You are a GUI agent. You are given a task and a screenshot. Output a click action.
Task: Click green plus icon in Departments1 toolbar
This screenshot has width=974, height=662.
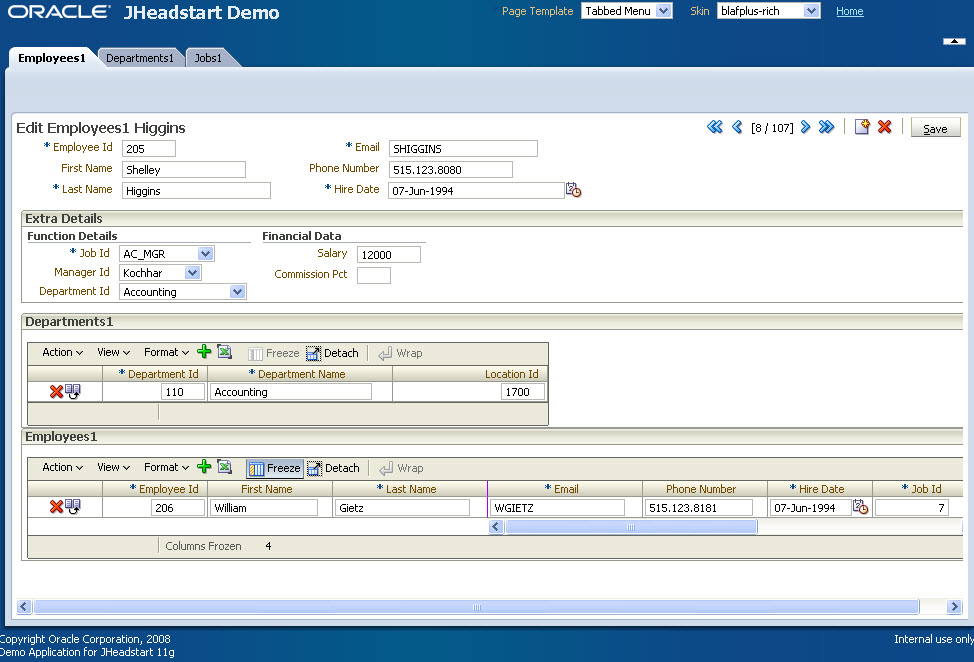tap(204, 351)
